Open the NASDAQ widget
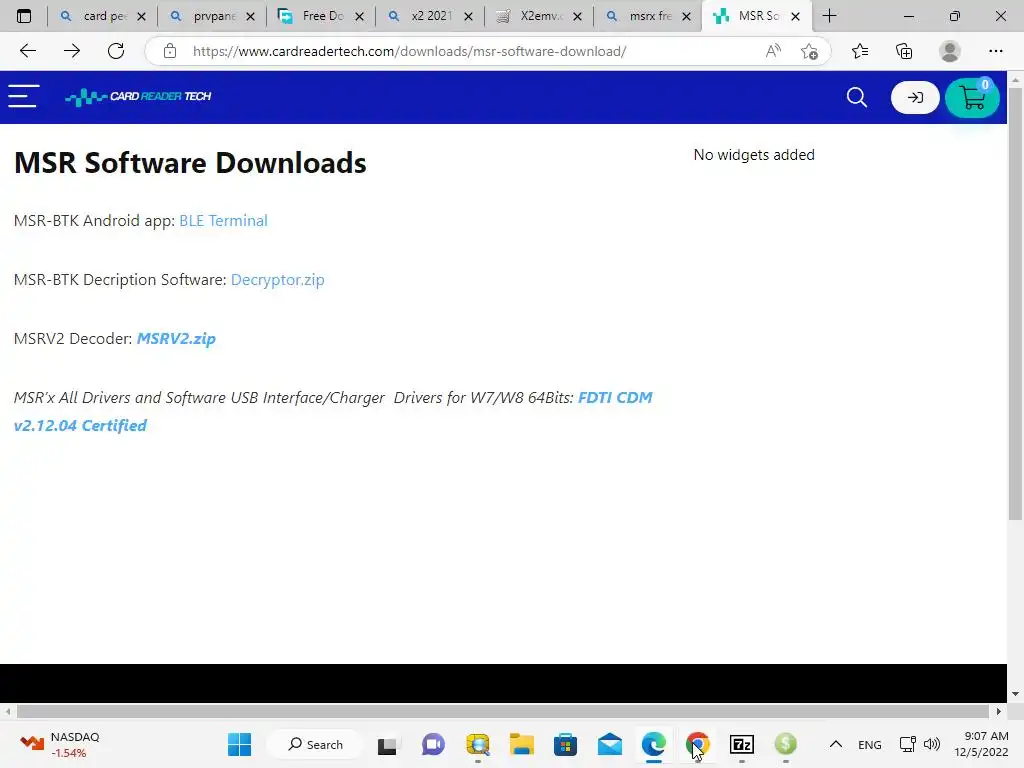The width and height of the screenshot is (1024, 768). 59,744
